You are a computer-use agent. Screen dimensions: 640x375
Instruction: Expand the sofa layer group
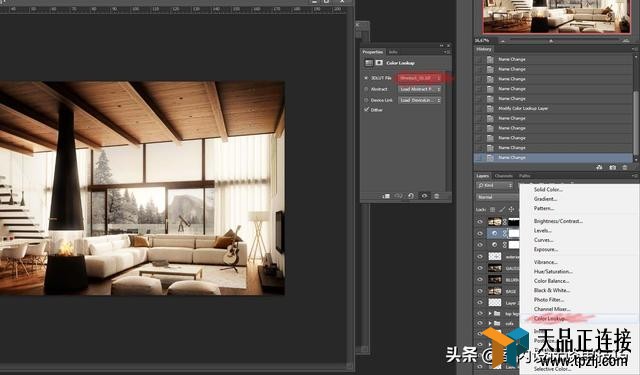(x=490, y=323)
